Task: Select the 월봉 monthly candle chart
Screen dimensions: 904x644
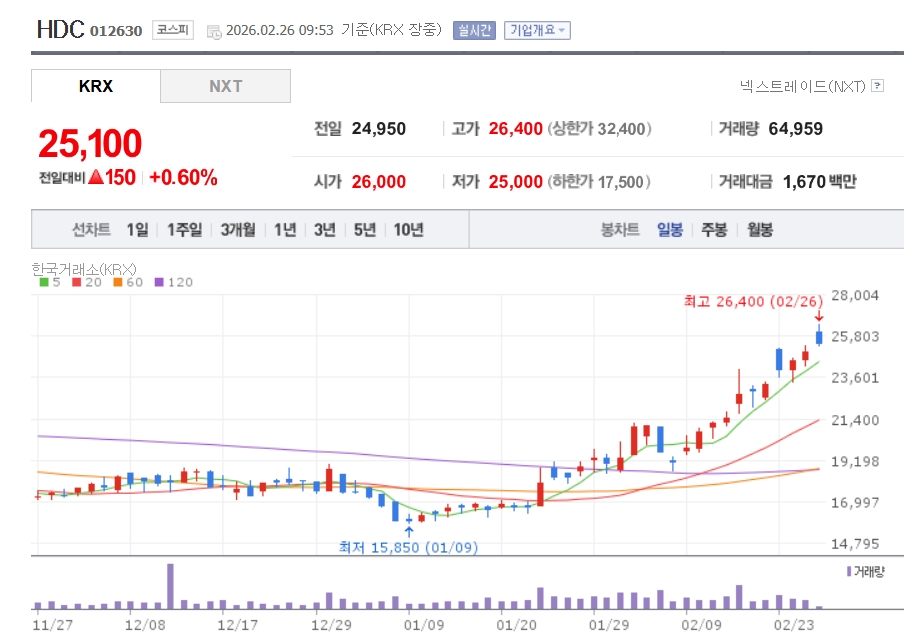Action: pos(760,229)
